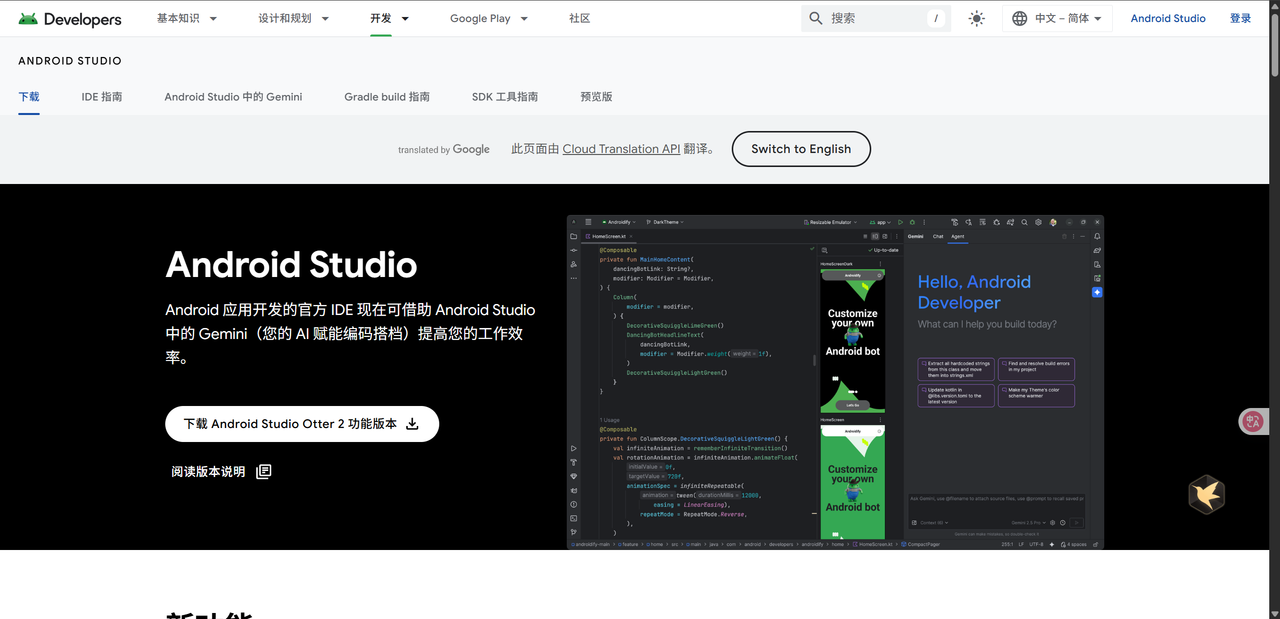Open the DarkTheme dropdown in IDE preview
This screenshot has height=619, width=1280.
[664, 222]
